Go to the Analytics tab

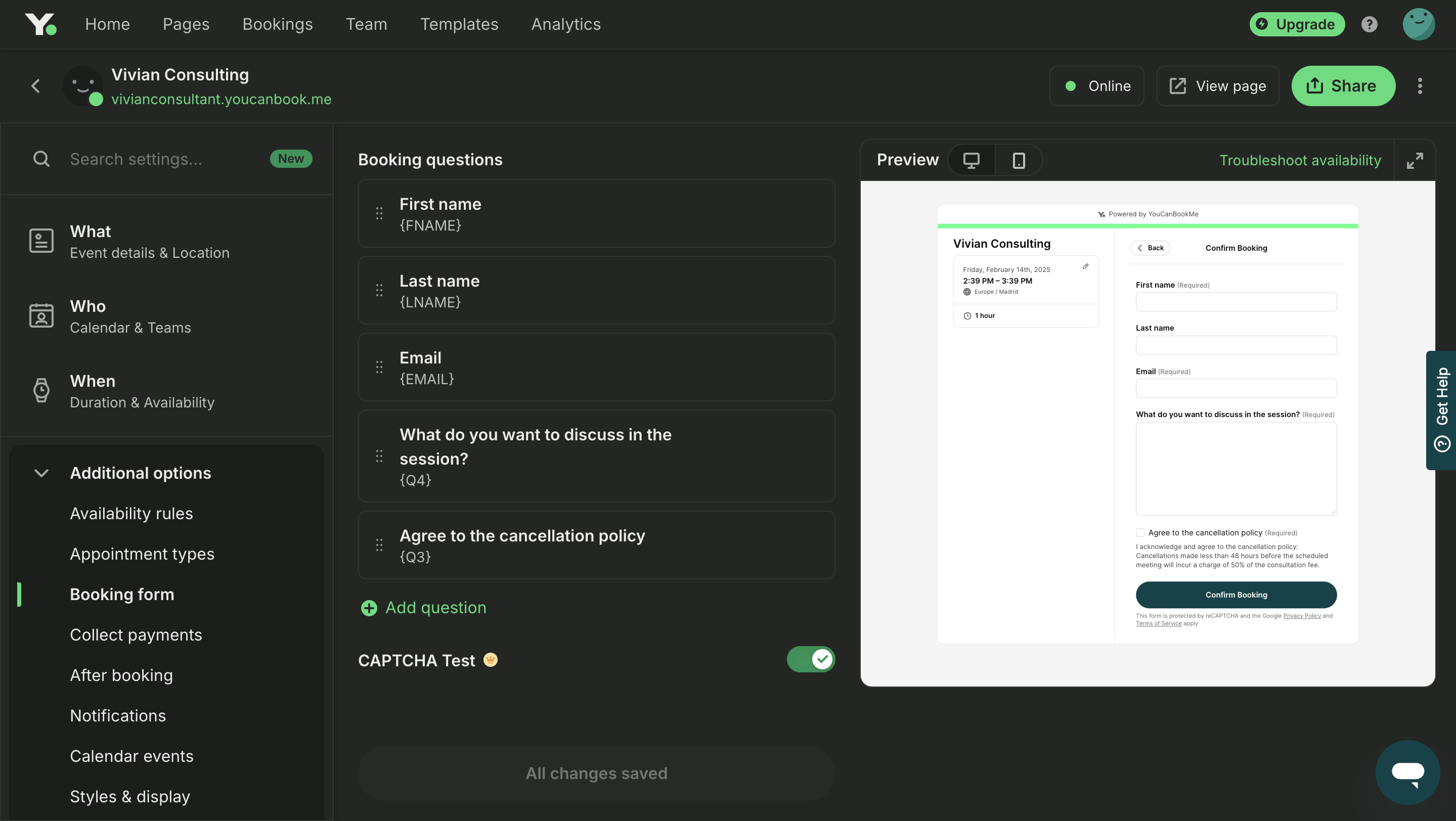click(565, 24)
